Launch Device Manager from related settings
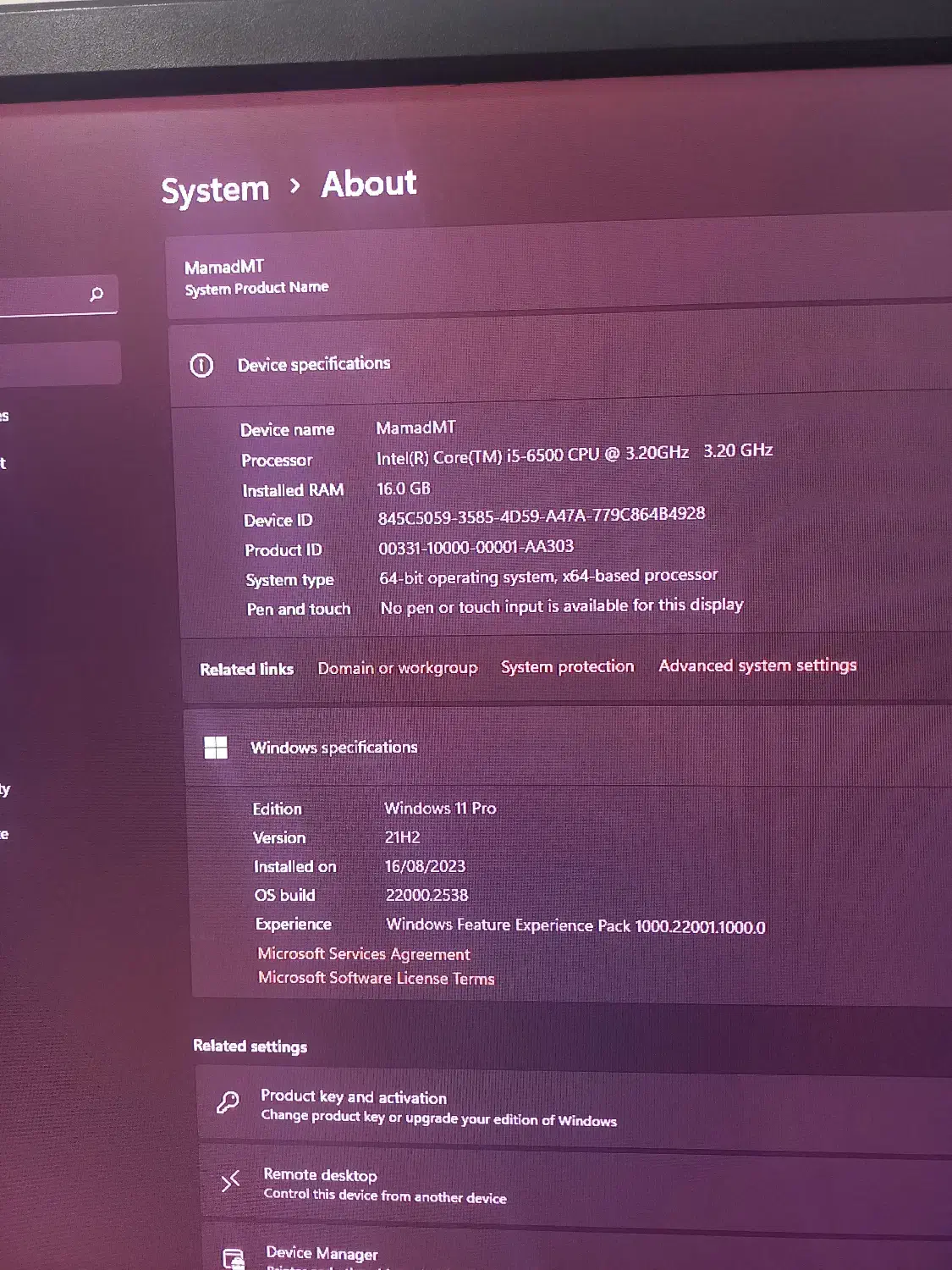 click(x=322, y=1253)
